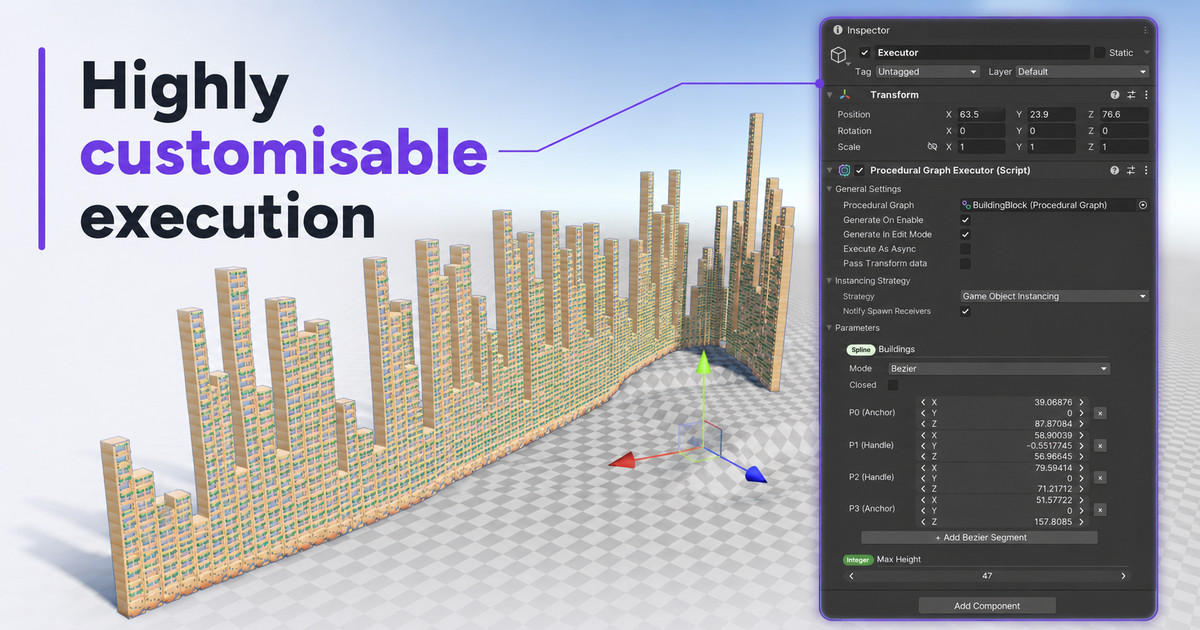Open Transform component three-dot context menu

click(x=1146, y=95)
